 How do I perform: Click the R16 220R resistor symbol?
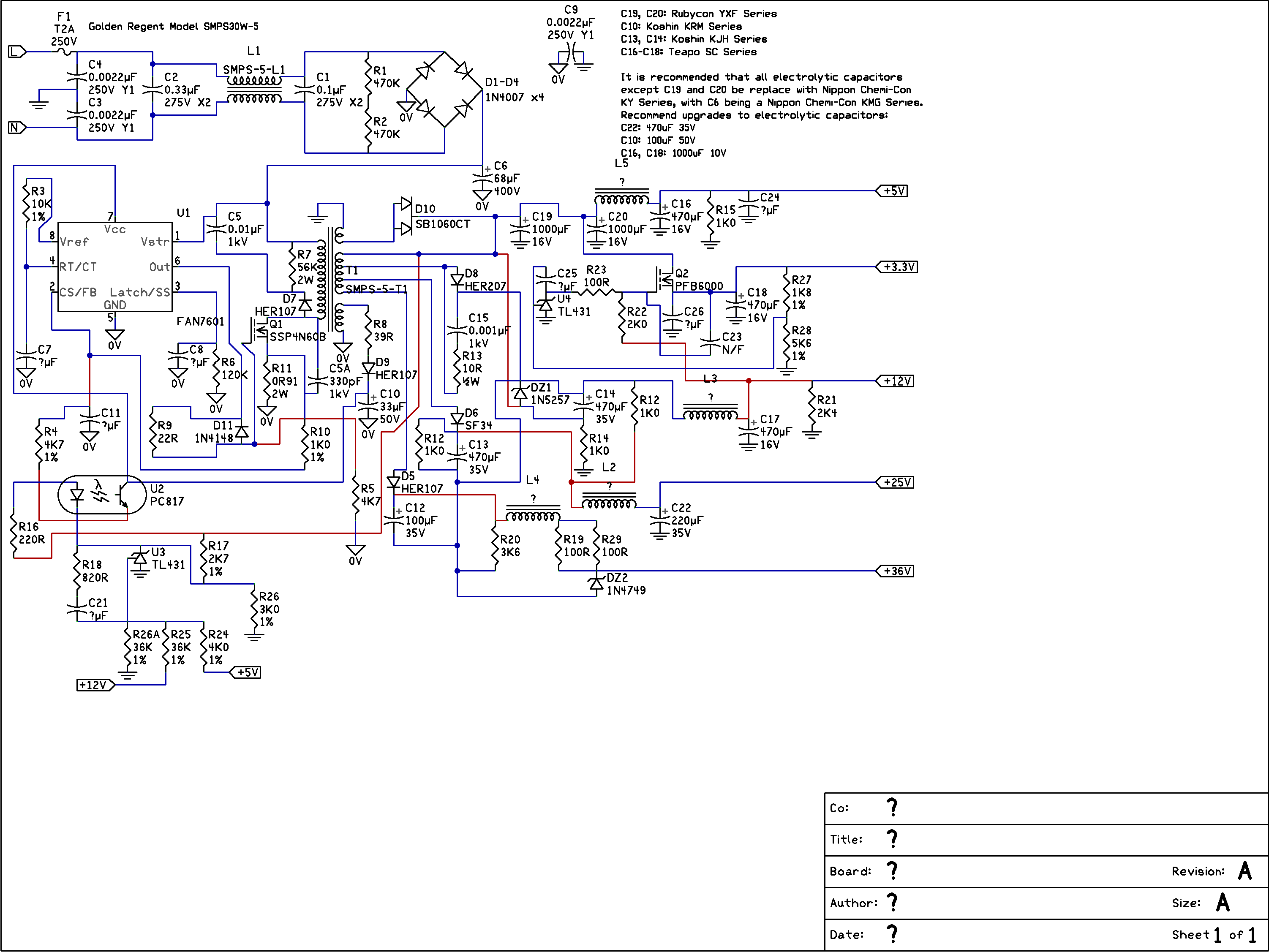(x=14, y=533)
